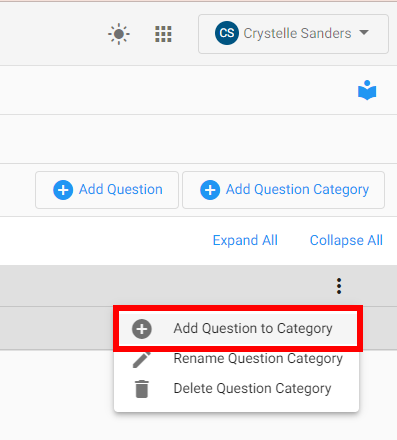Click the CS user avatar
Viewport: 397px width, 440px height.
click(x=227, y=33)
